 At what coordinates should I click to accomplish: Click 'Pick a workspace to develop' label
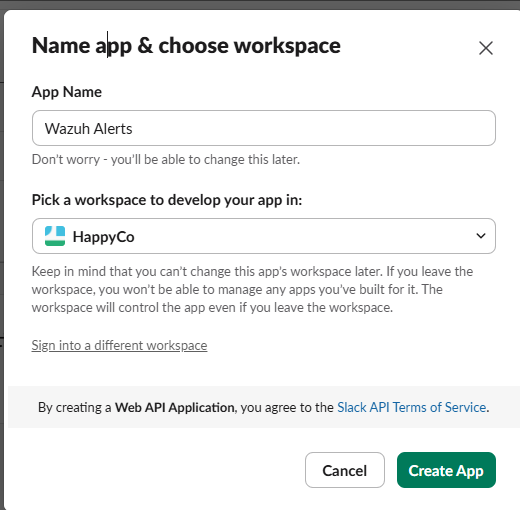click(167, 200)
